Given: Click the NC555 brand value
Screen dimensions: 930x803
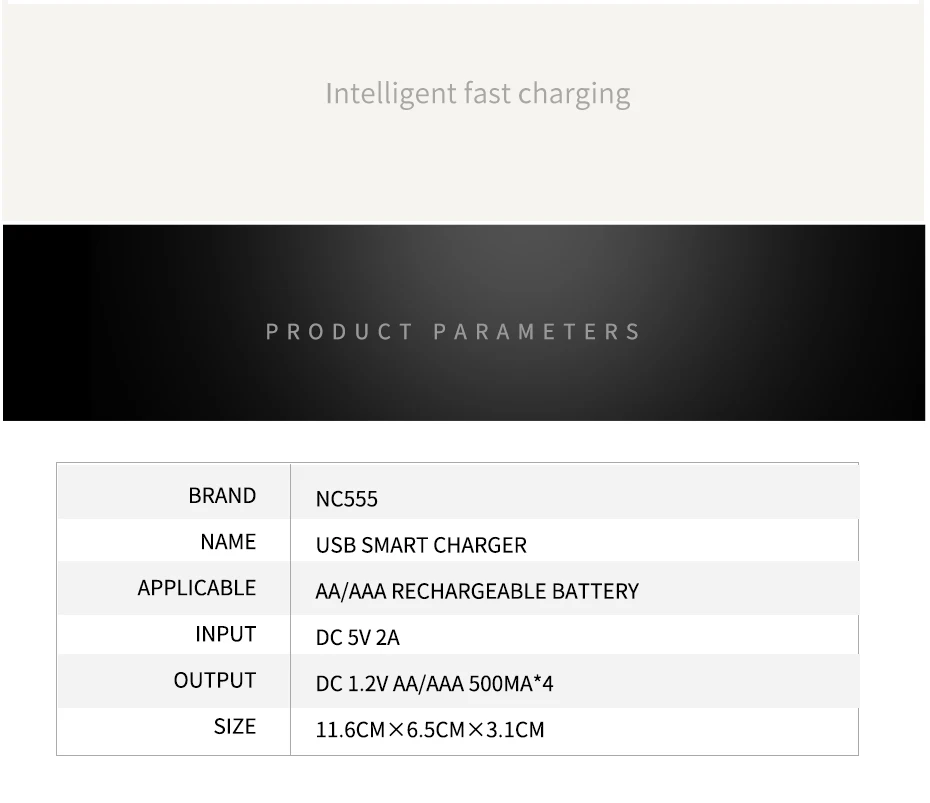Looking at the screenshot, I should pyautogui.click(x=346, y=499).
